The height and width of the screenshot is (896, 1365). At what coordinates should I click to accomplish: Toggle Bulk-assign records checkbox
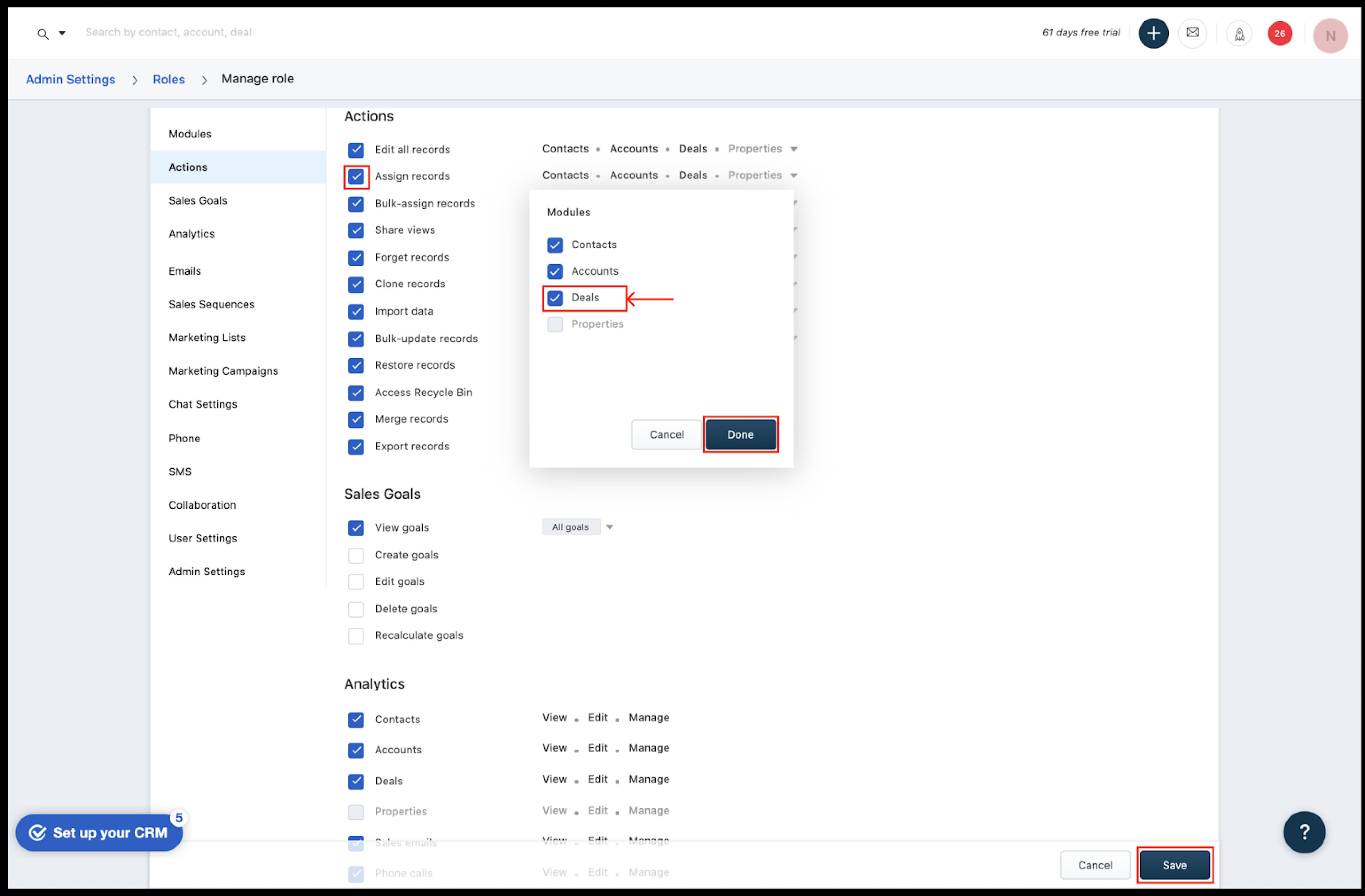(355, 204)
